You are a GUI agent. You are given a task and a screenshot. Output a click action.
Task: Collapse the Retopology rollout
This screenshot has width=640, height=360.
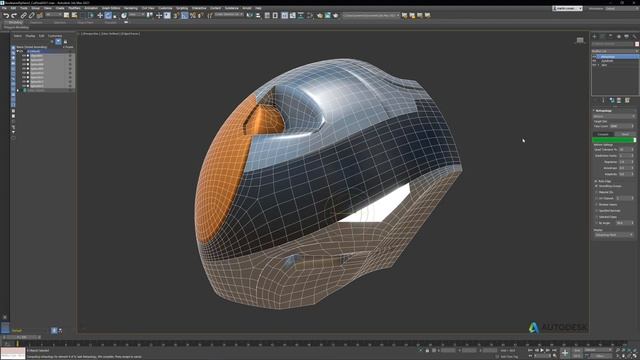tap(594, 111)
